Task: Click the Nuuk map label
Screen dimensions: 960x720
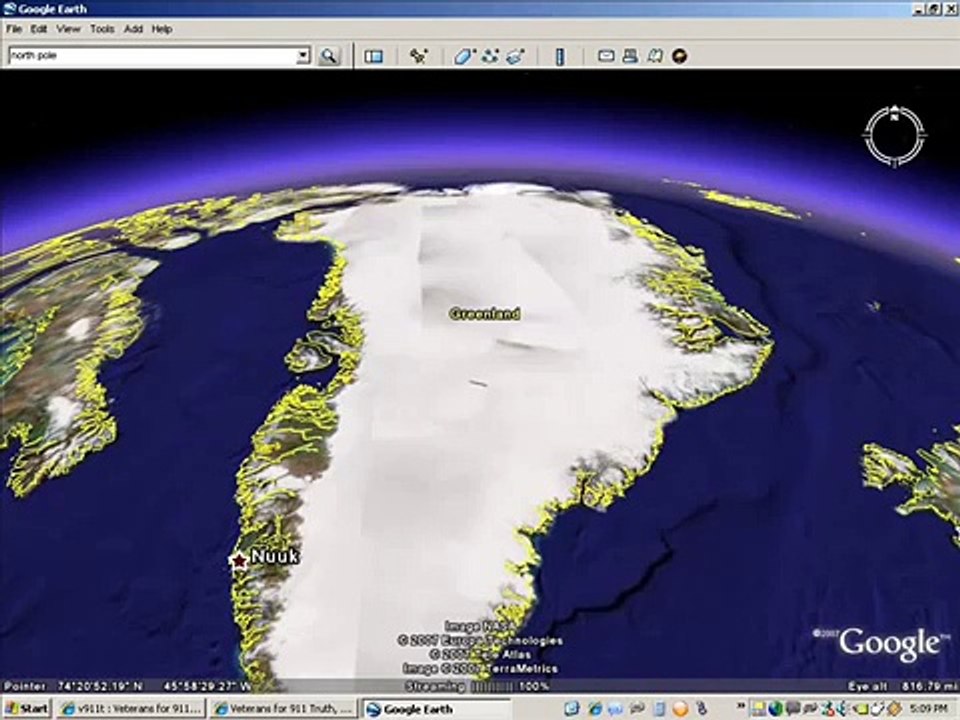Action: [x=275, y=557]
